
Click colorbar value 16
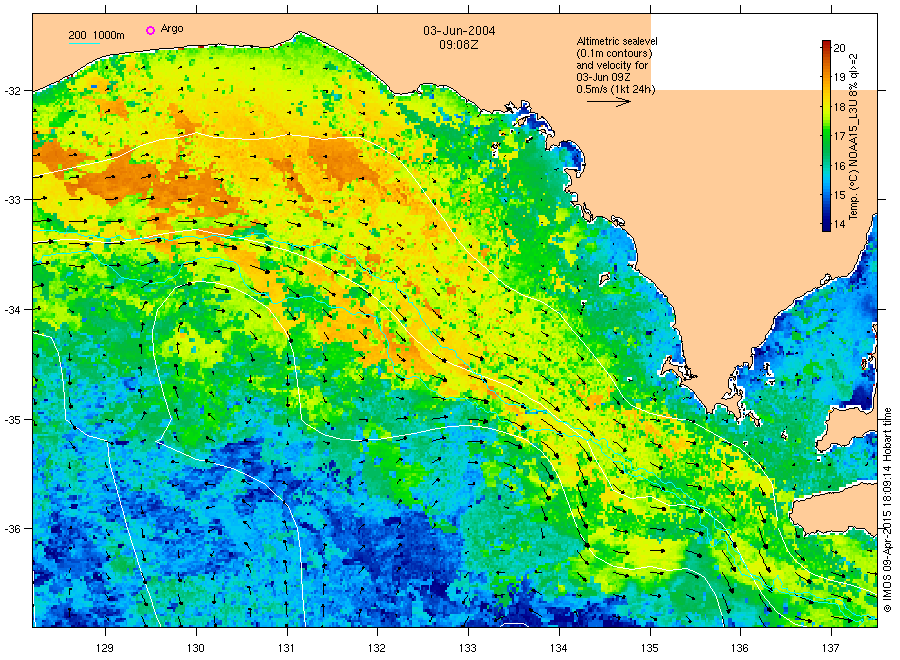coord(839,166)
